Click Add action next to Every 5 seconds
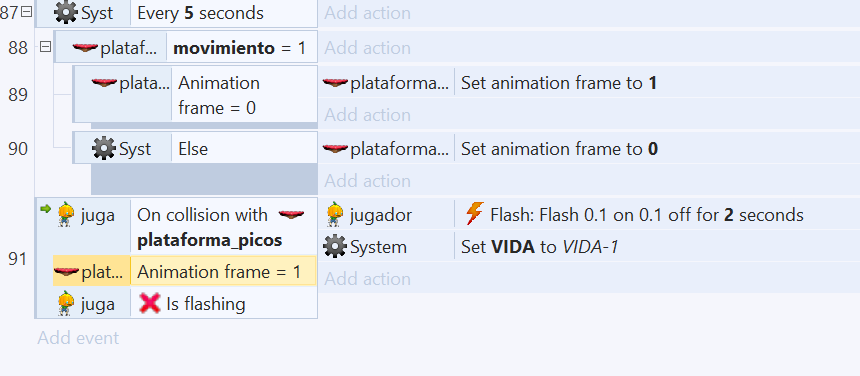 click(x=367, y=13)
